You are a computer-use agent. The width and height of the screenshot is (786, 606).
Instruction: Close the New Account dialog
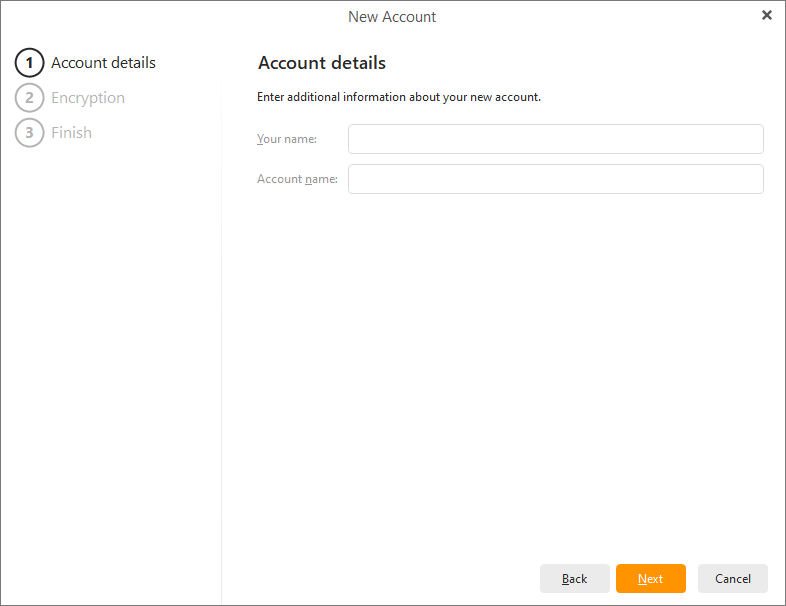[x=767, y=16]
